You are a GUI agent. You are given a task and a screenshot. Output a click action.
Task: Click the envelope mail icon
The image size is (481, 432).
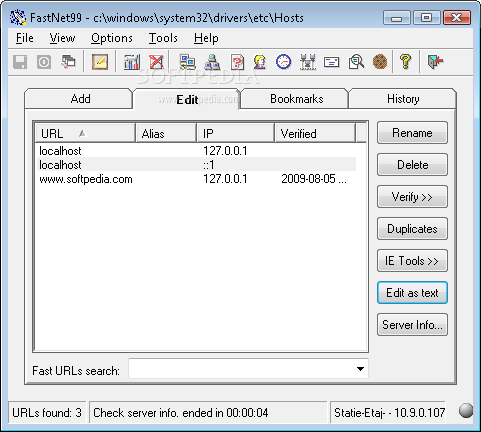click(332, 62)
